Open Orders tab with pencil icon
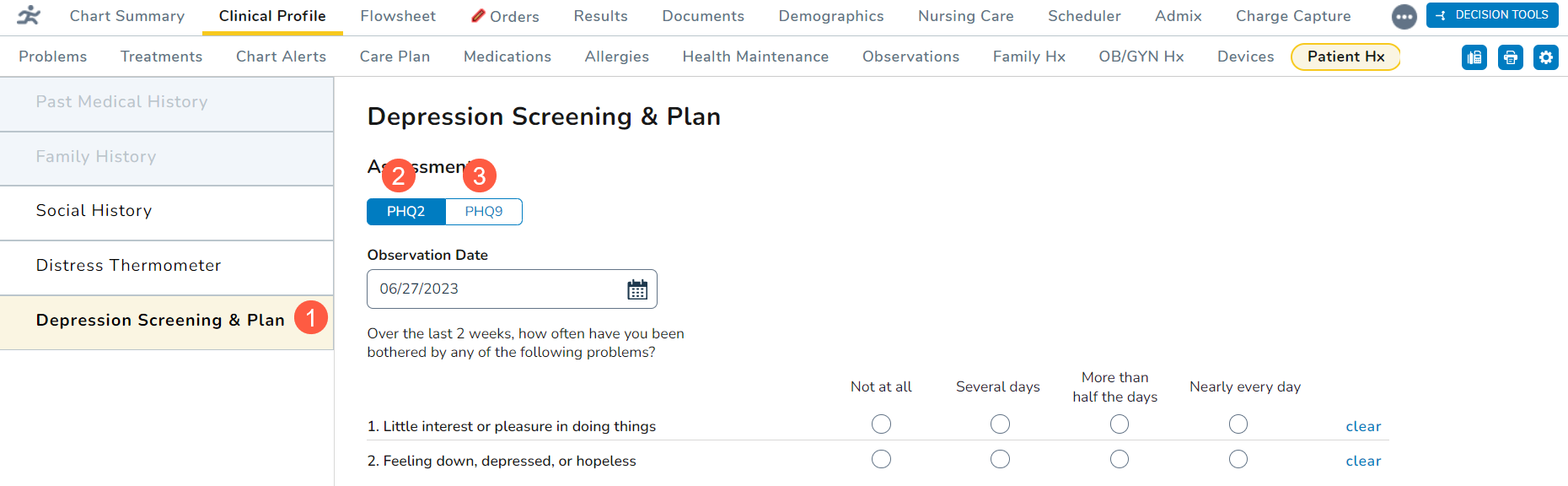Image resolution: width=1568 pixels, height=486 pixels. 505,16
